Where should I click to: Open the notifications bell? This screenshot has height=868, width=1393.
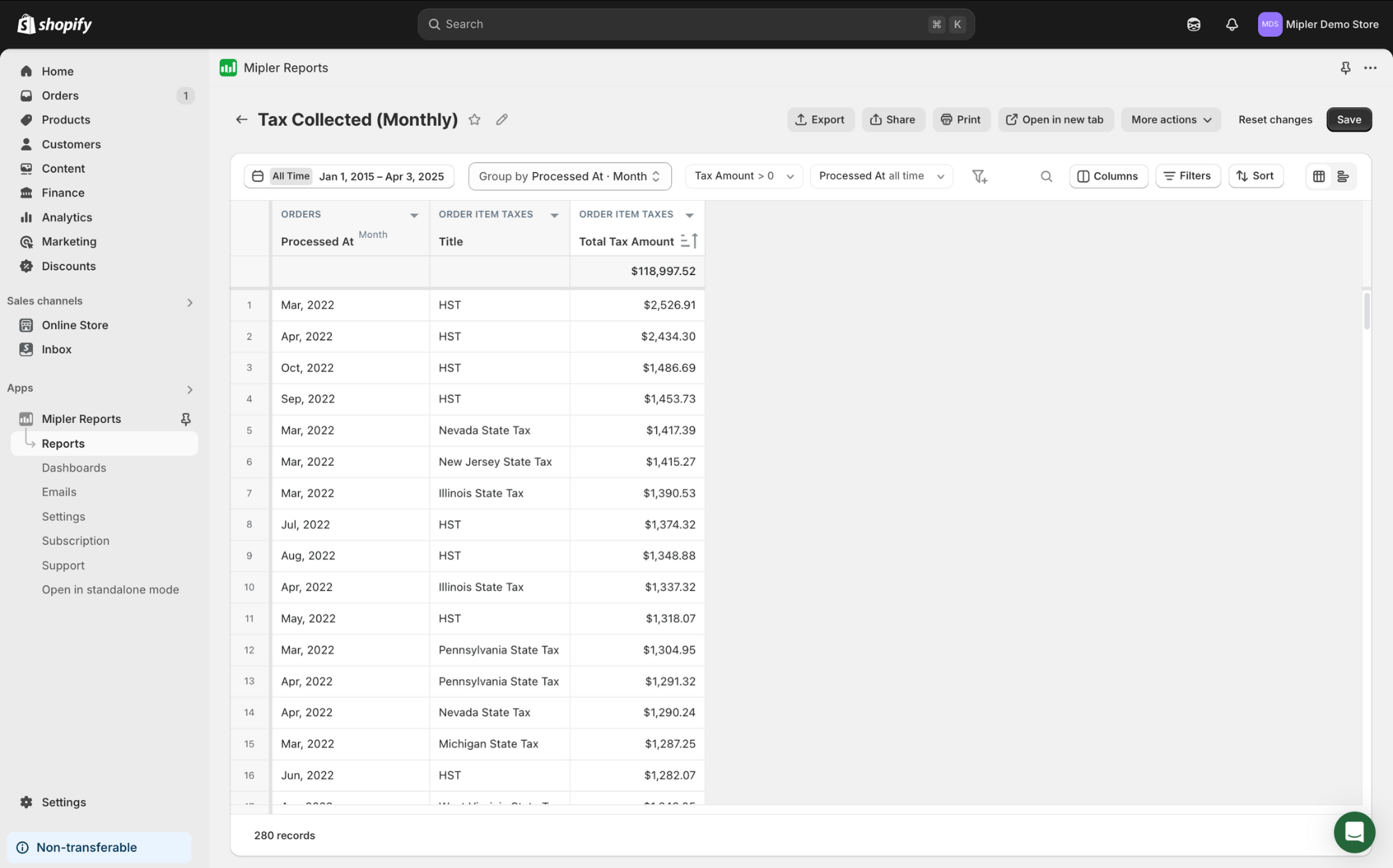(1231, 24)
